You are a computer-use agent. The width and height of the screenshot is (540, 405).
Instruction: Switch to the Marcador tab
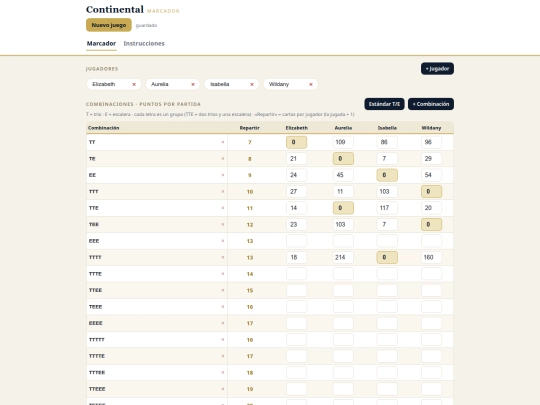101,43
